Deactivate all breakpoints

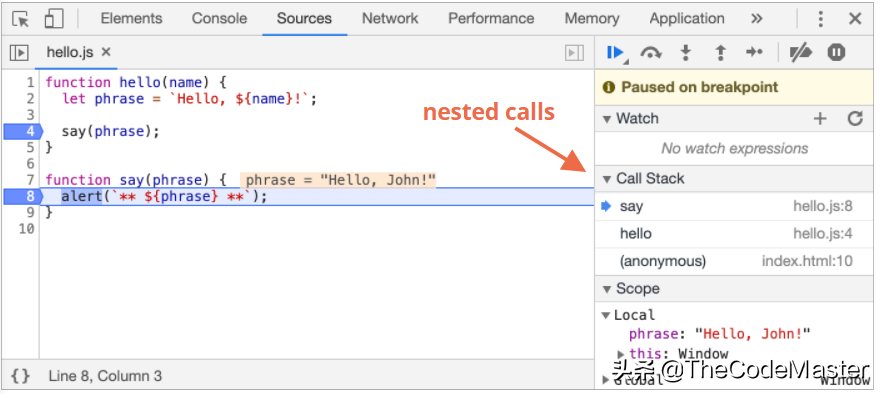(801, 53)
